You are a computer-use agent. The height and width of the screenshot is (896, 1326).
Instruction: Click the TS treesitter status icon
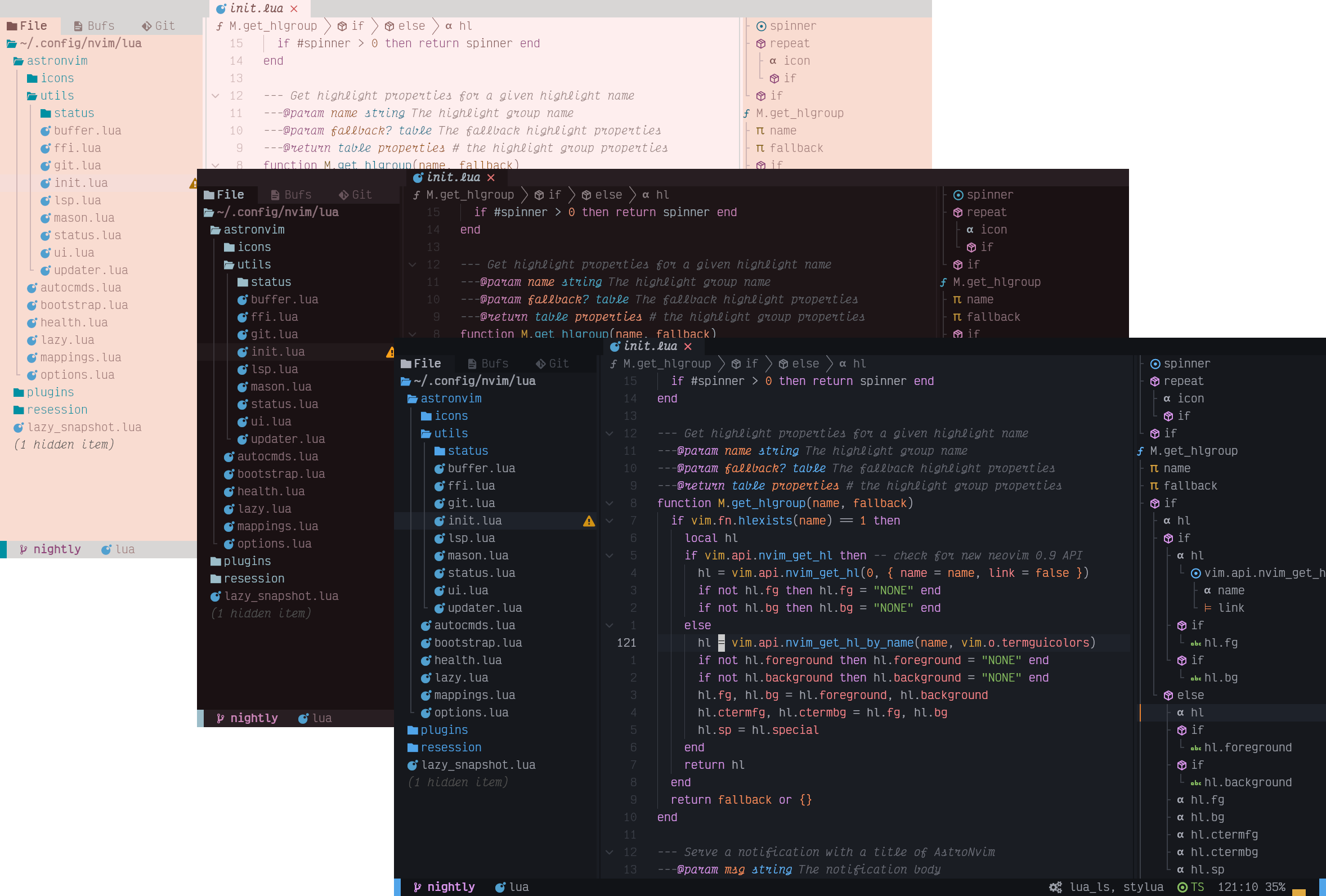pos(1182,887)
